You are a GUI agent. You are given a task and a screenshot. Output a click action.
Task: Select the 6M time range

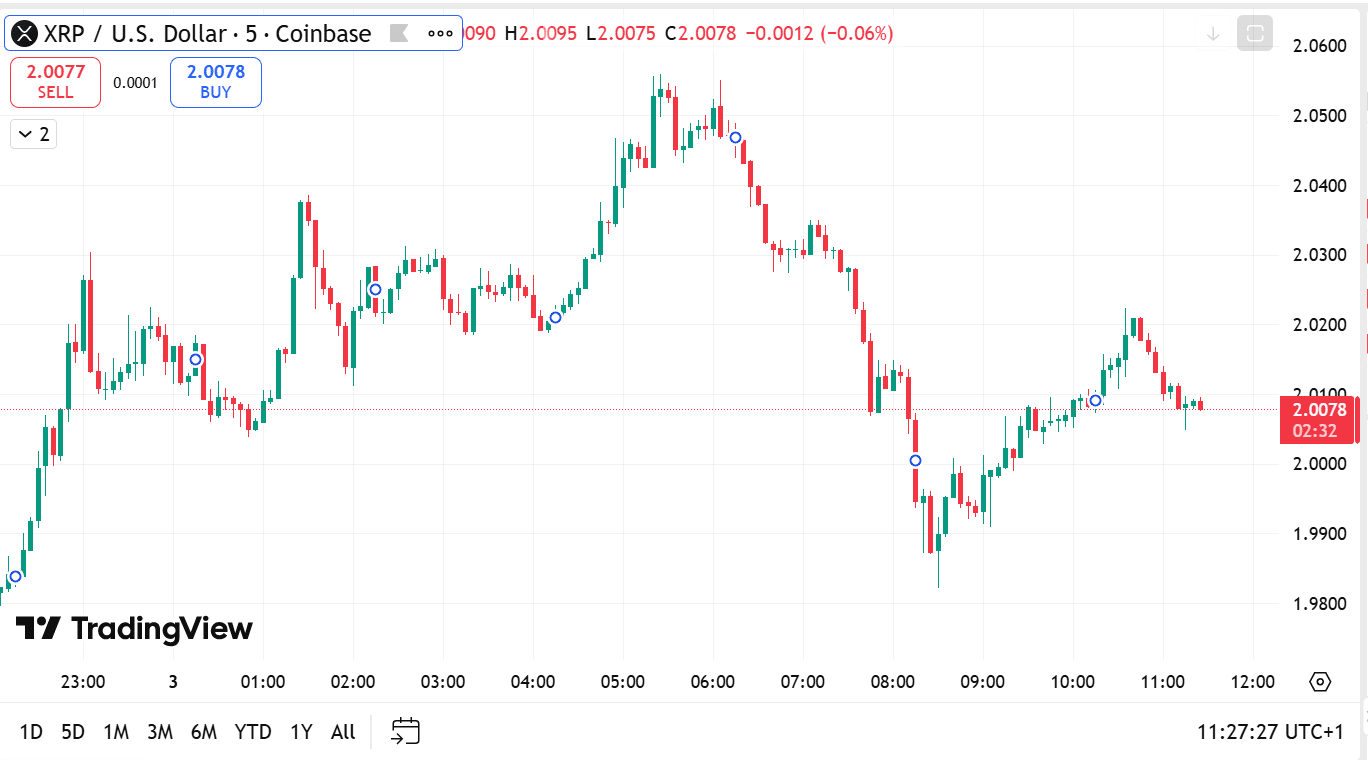pos(204,731)
